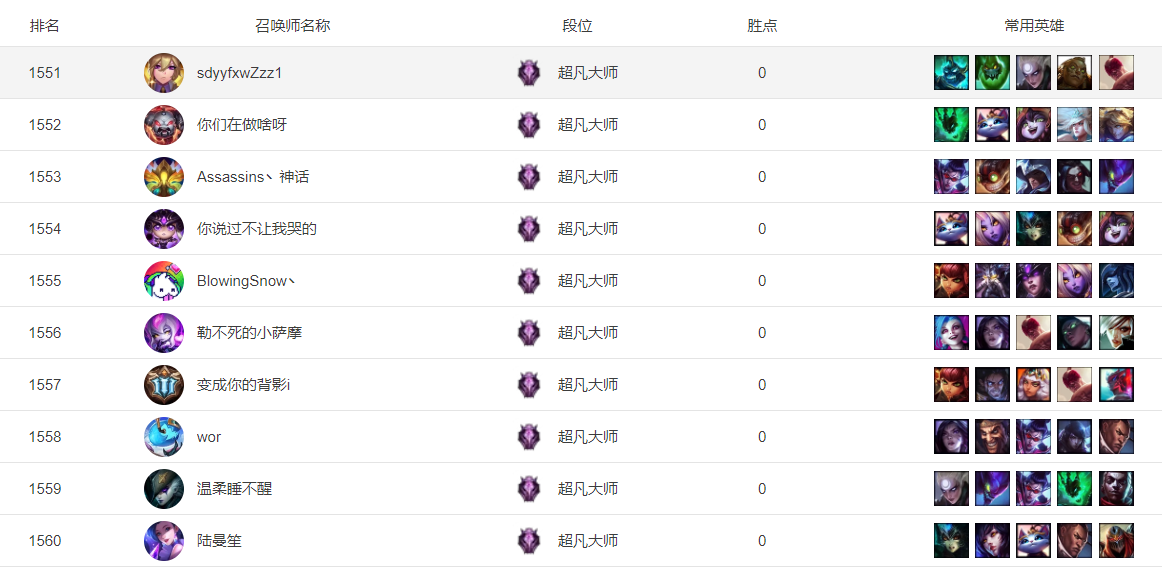Click the 段位 column header
This screenshot has width=1162, height=581.
point(577,26)
